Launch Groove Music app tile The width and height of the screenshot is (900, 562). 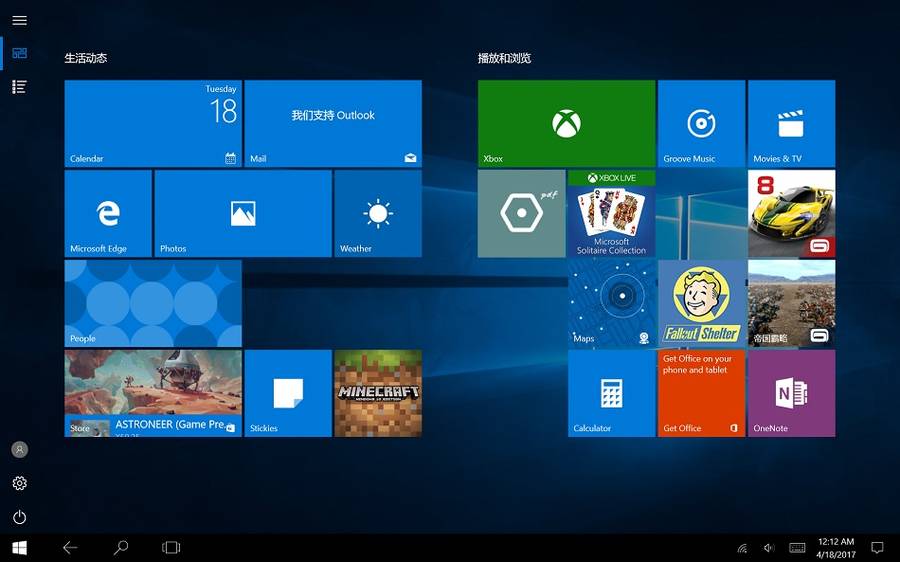[x=701, y=123]
